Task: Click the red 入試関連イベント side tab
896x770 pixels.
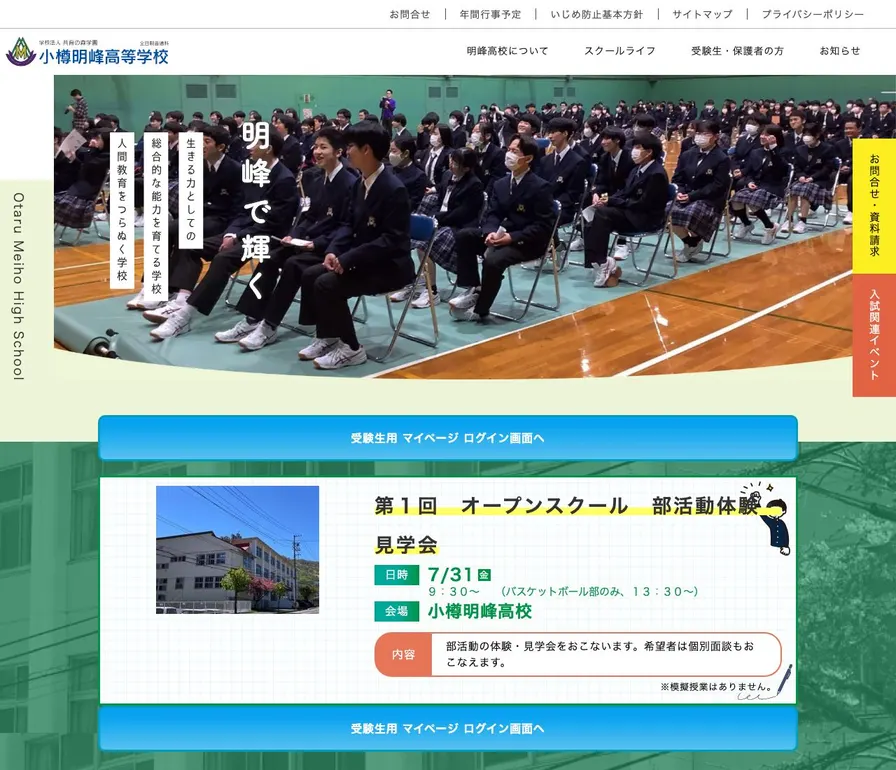Action: pyautogui.click(x=874, y=335)
